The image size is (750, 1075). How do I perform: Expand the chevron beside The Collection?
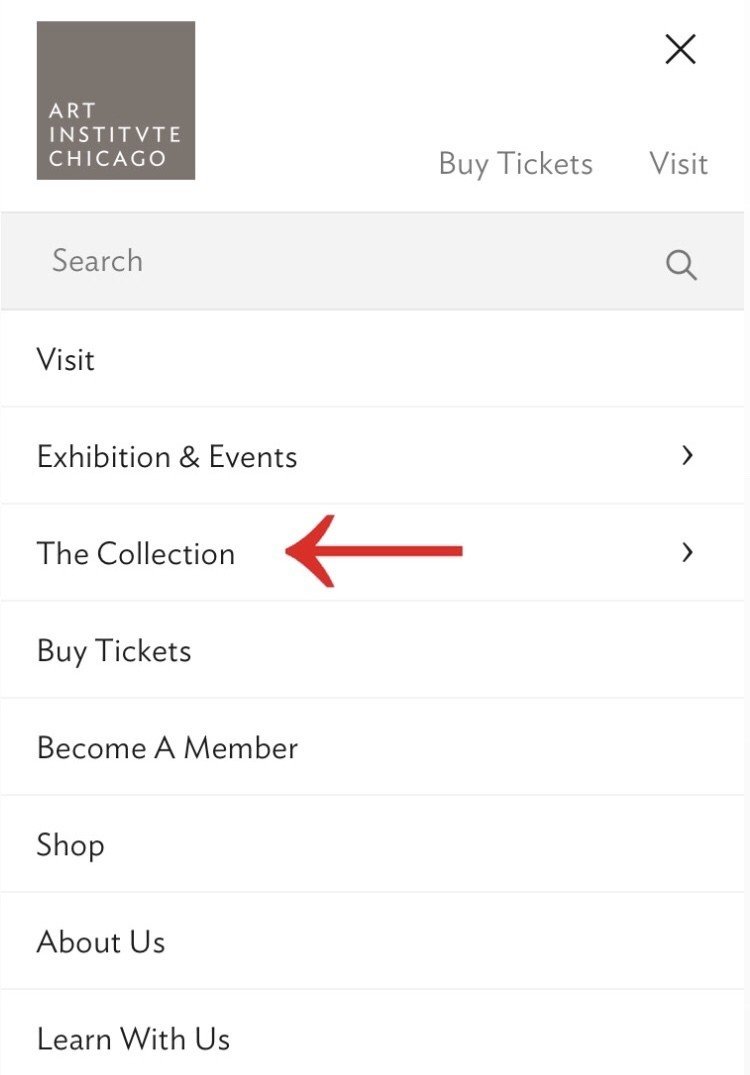pos(687,552)
